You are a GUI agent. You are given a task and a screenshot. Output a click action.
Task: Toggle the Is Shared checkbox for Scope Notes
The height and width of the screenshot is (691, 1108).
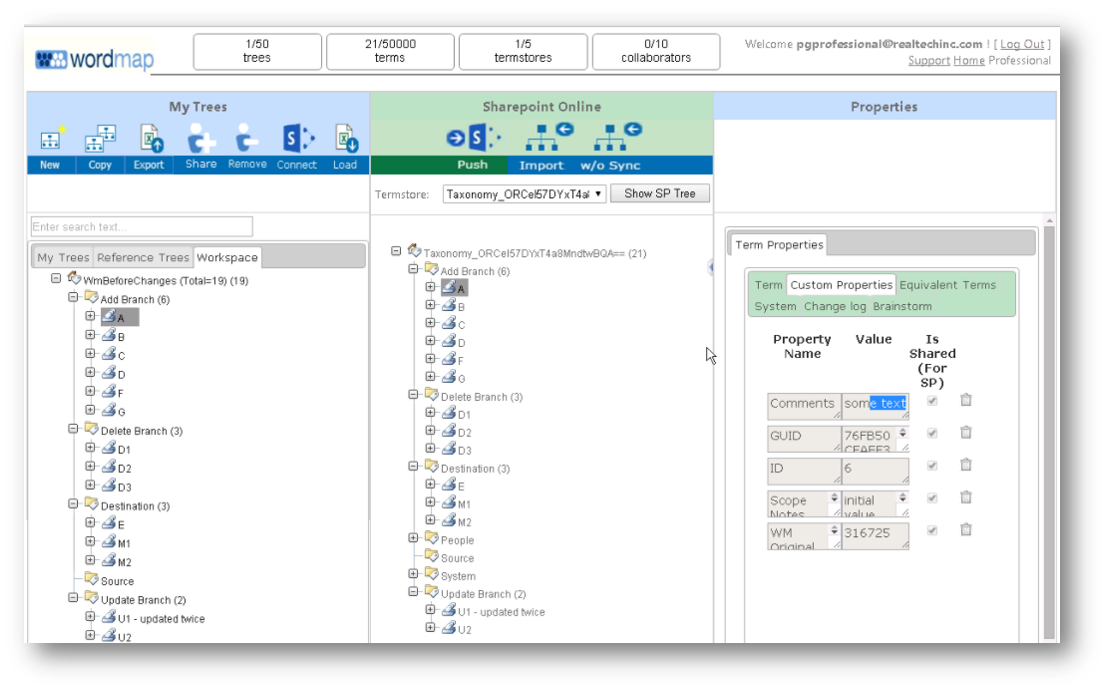point(932,498)
